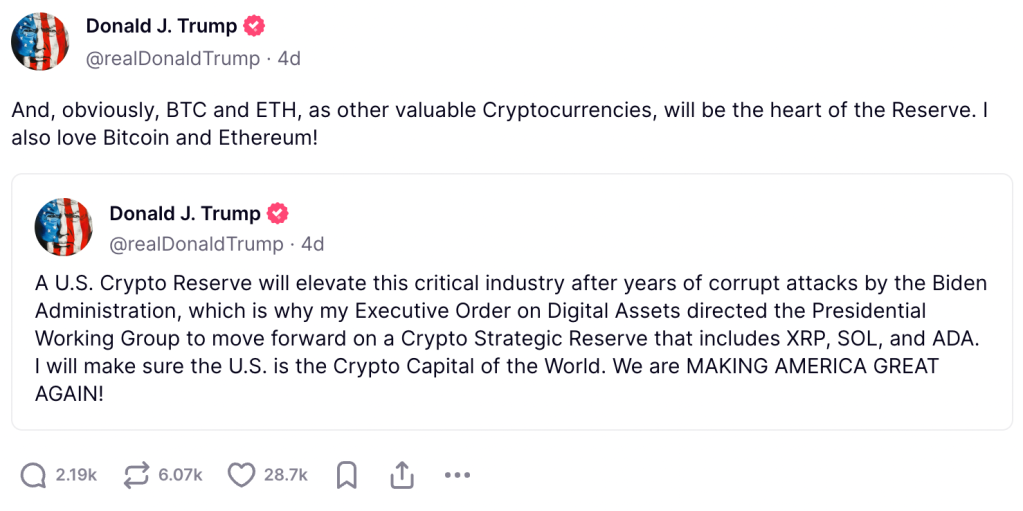Screen dimensions: 1023x511
Task: Like the post with the heart icon
Action: pyautogui.click(x=241, y=475)
